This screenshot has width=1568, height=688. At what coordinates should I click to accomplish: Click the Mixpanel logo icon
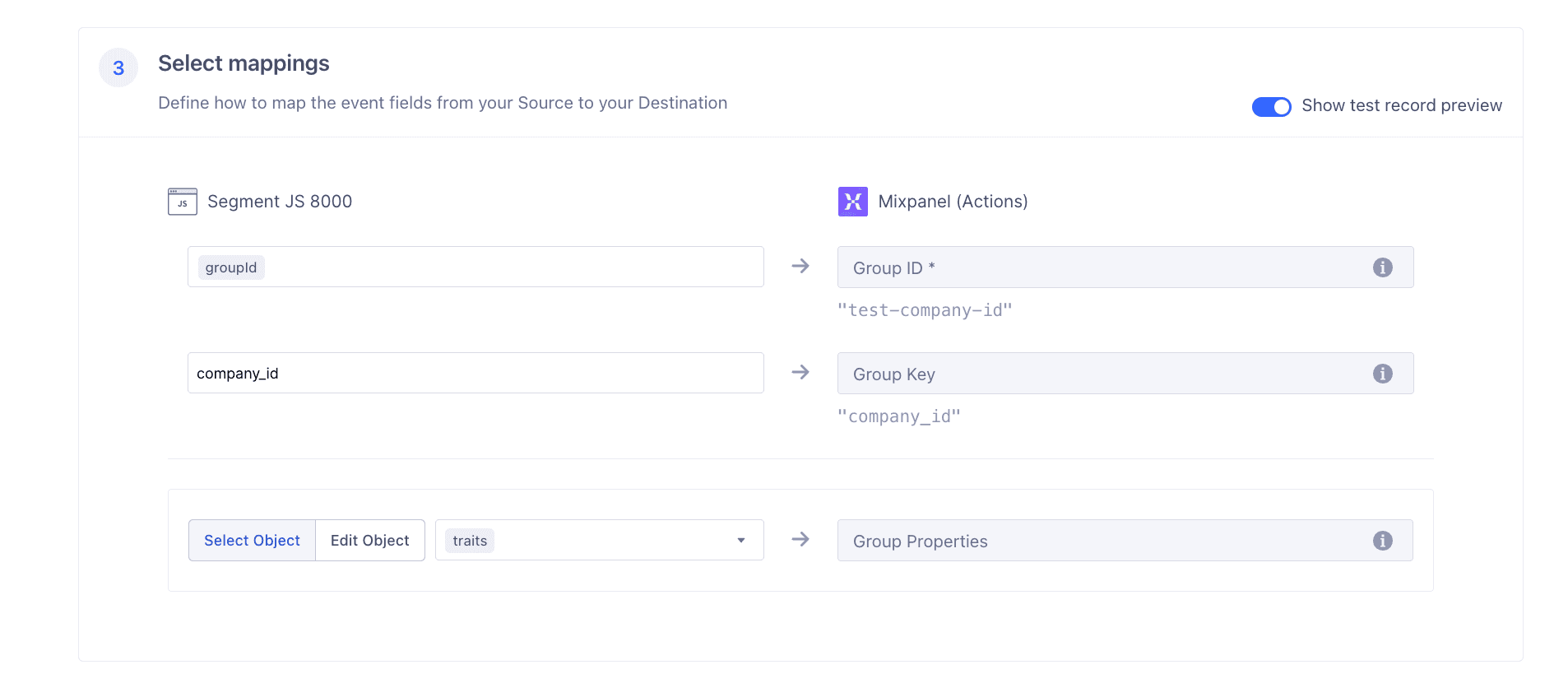pos(852,202)
